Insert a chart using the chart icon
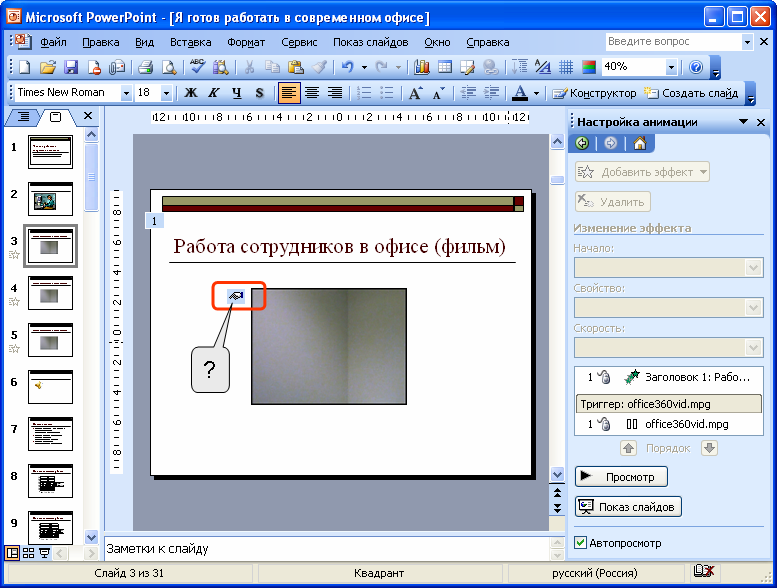Image resolution: width=777 pixels, height=588 pixels. [421, 67]
